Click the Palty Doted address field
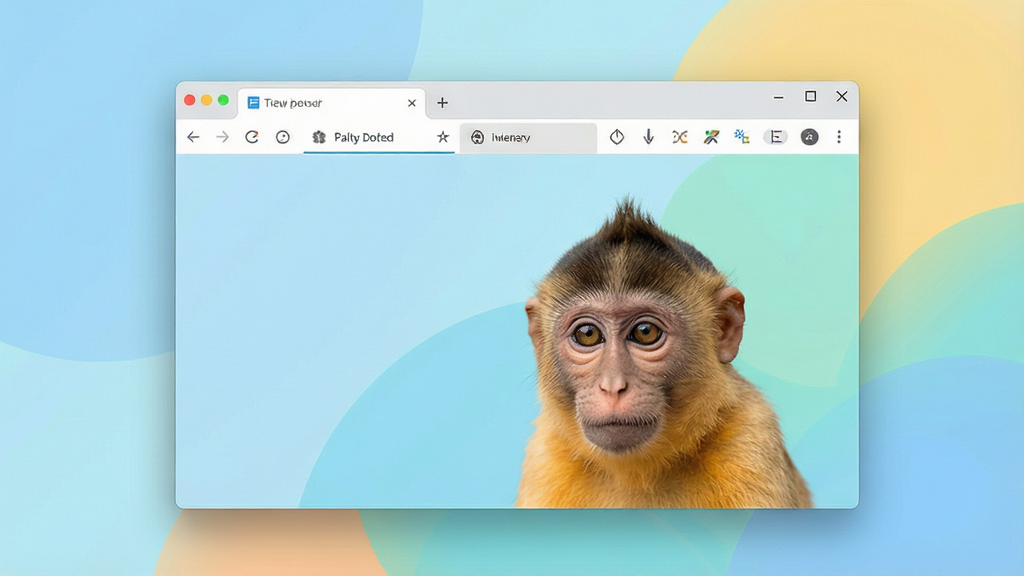Screen dimensions: 1024x576 point(379,137)
